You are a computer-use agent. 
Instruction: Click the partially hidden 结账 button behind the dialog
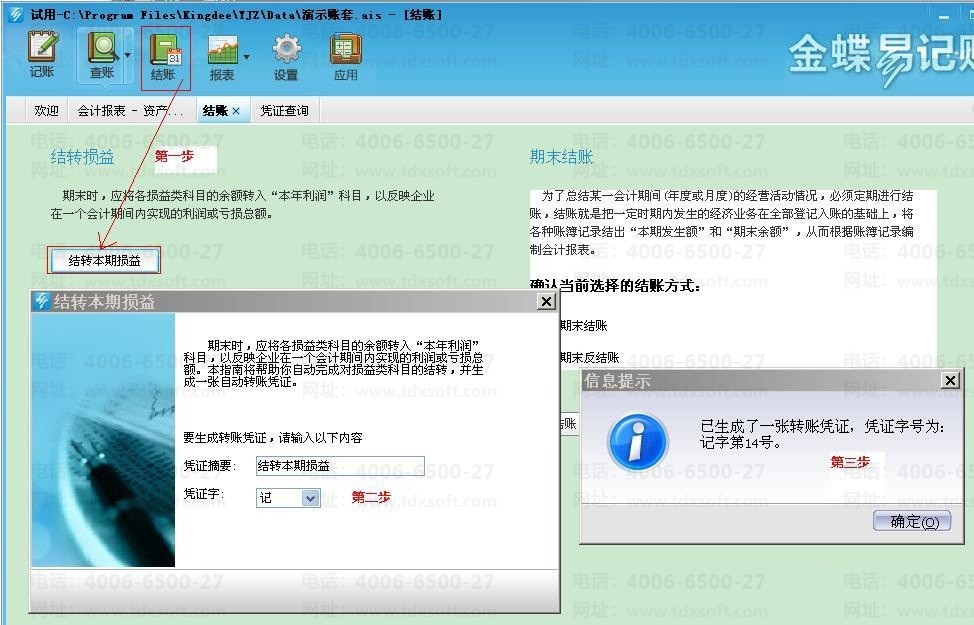coord(568,424)
